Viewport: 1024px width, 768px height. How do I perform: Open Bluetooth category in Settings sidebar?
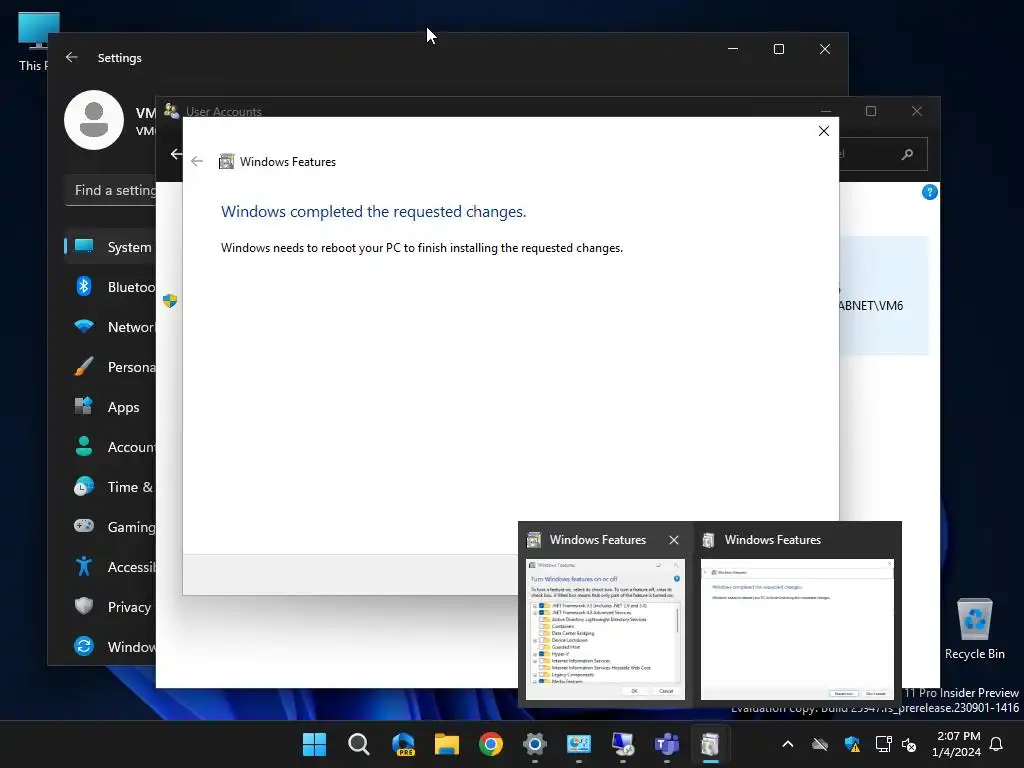(111, 287)
